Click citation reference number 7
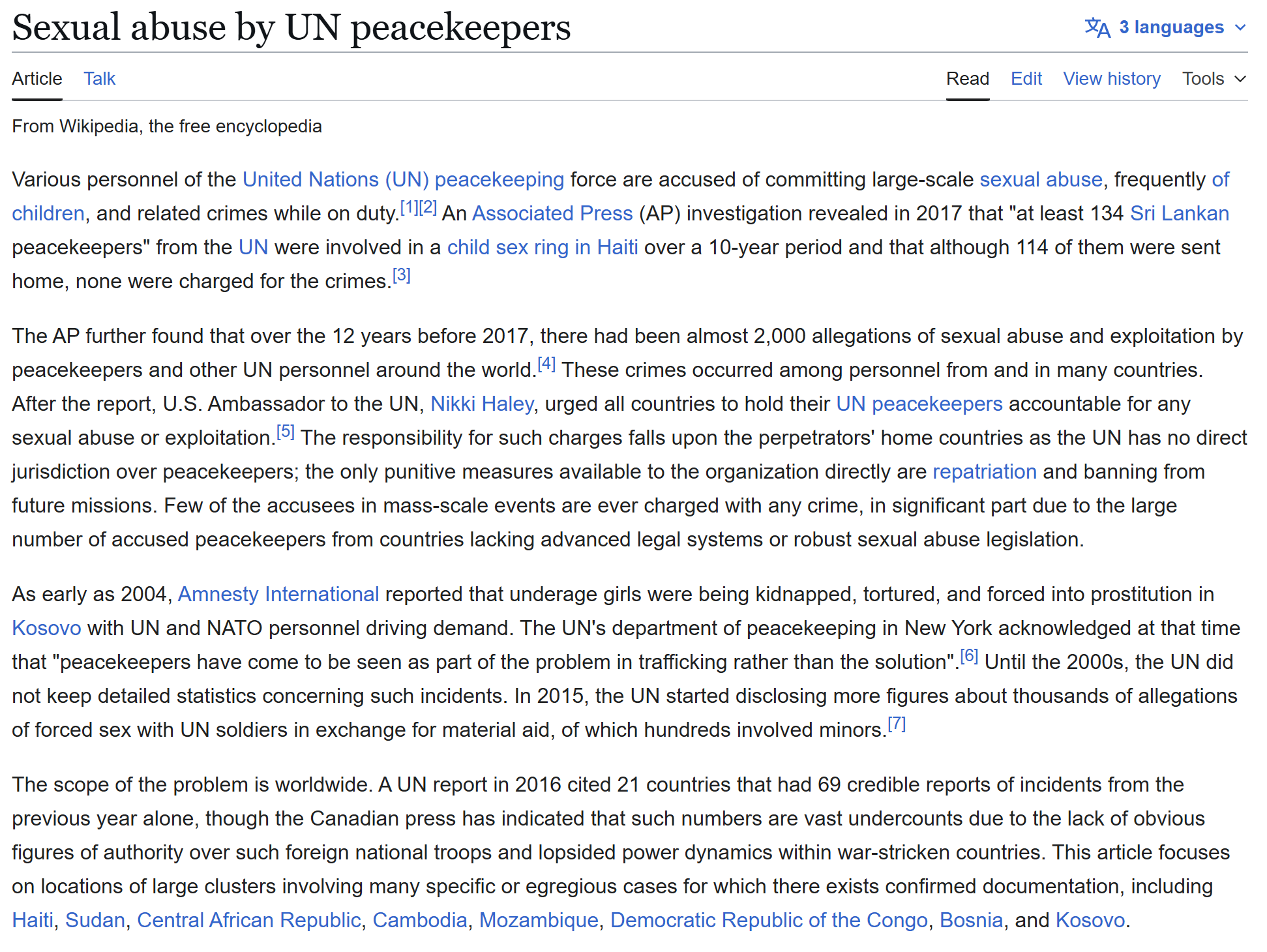This screenshot has width=1267, height=952. 897,724
